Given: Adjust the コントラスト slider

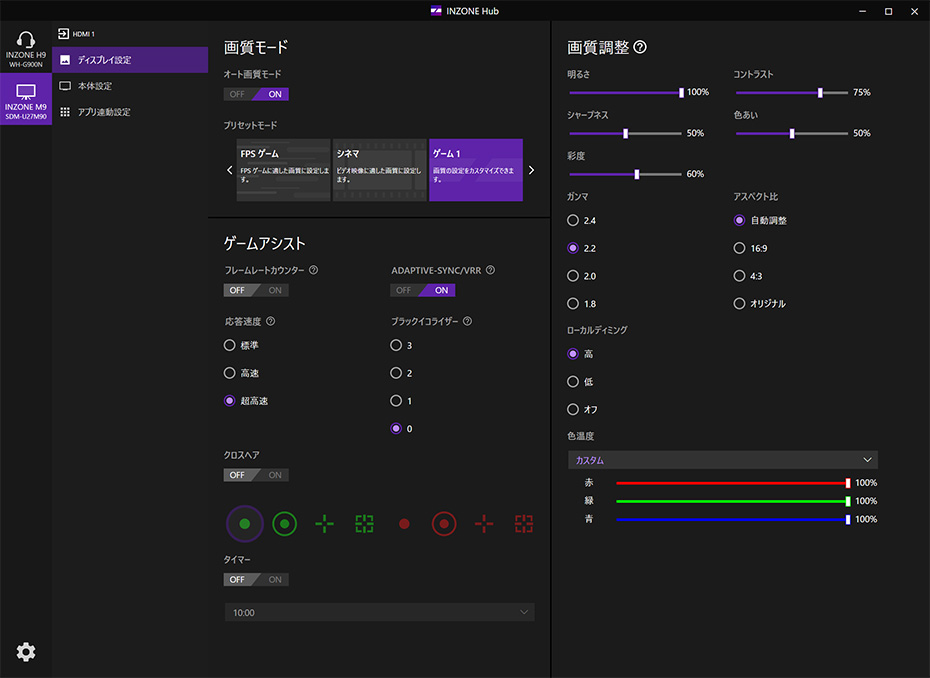Looking at the screenshot, I should point(820,93).
